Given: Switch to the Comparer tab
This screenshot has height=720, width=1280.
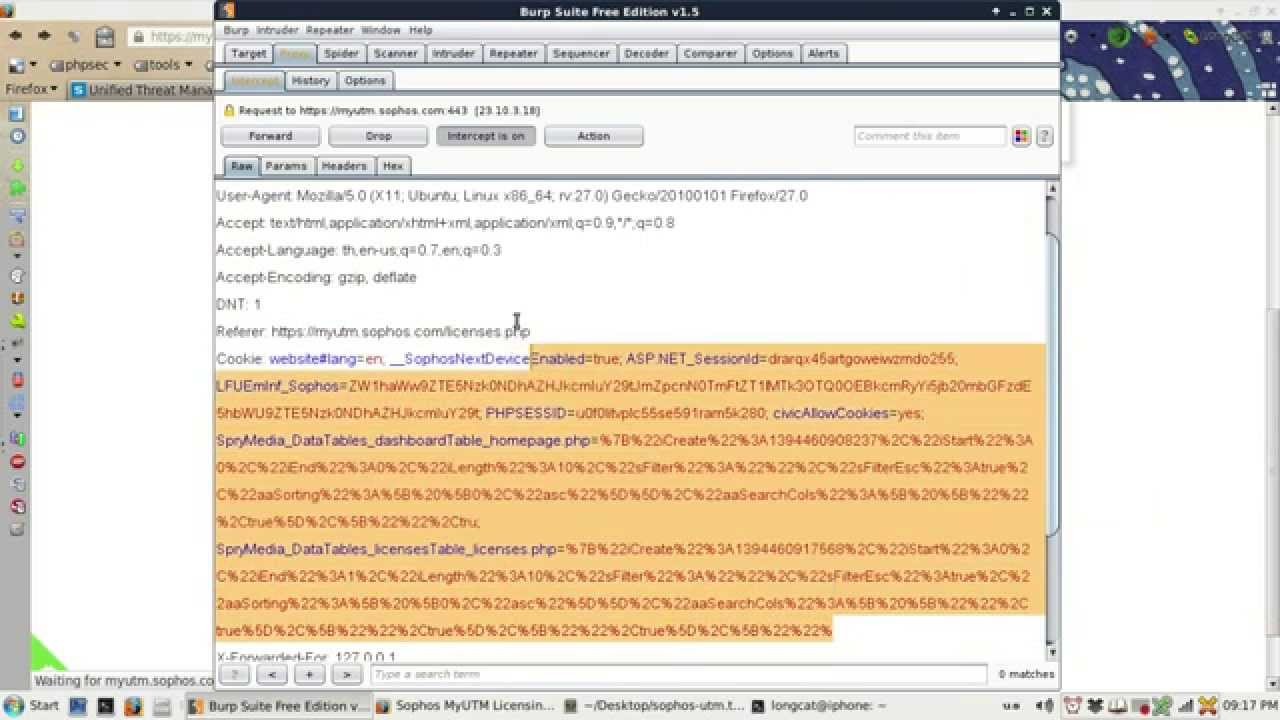Looking at the screenshot, I should pyautogui.click(x=710, y=54).
